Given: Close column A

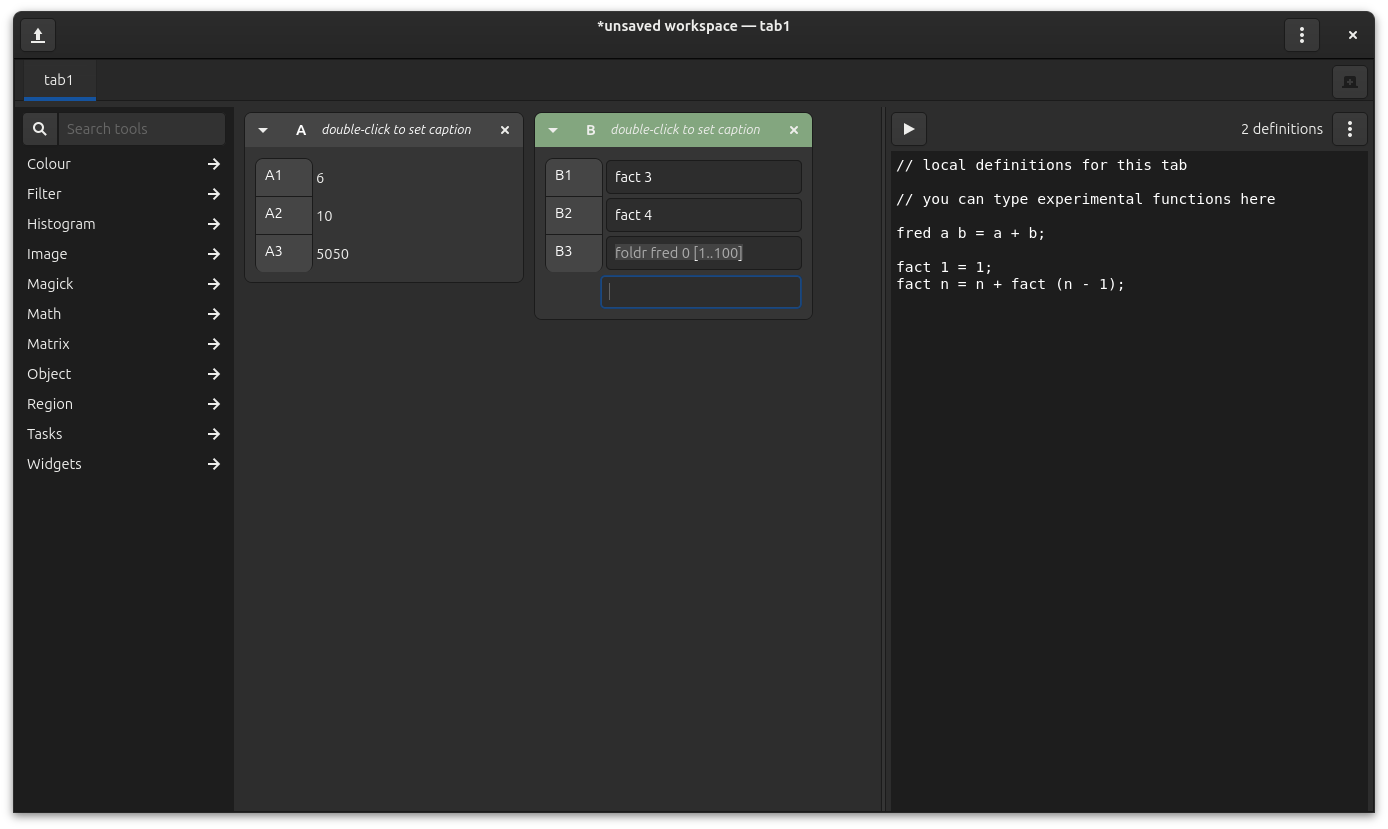Looking at the screenshot, I should point(505,130).
